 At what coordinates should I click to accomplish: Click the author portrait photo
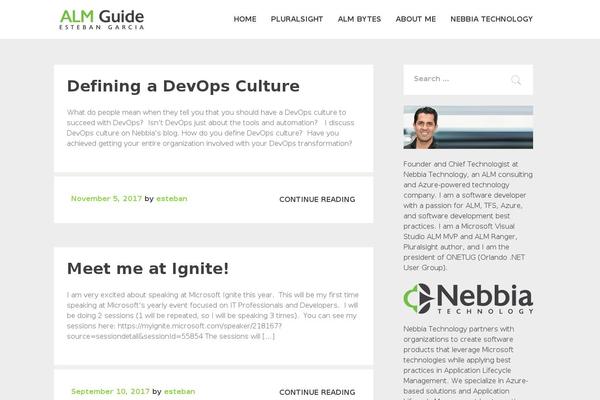tap(468, 127)
